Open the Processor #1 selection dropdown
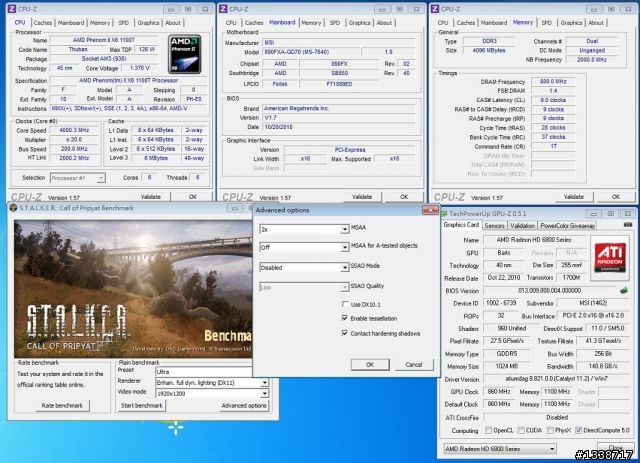 [x=78, y=178]
